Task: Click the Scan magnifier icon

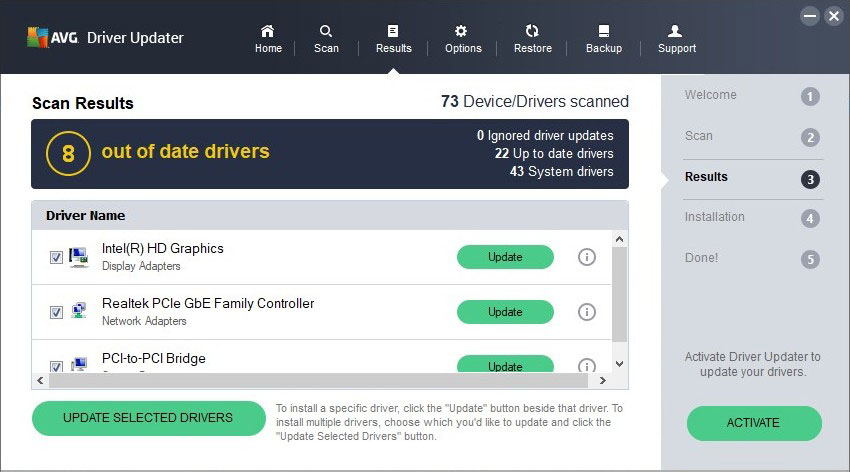Action: (326, 31)
